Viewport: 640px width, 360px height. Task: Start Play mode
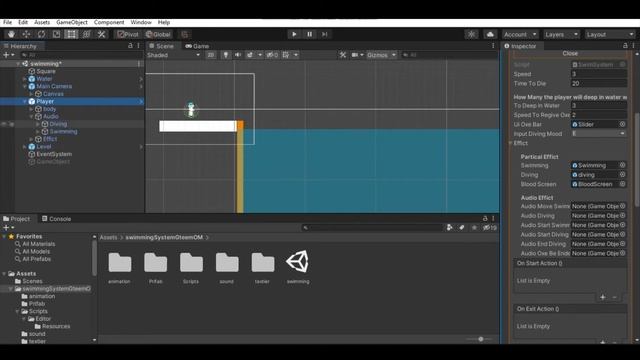pyautogui.click(x=294, y=34)
